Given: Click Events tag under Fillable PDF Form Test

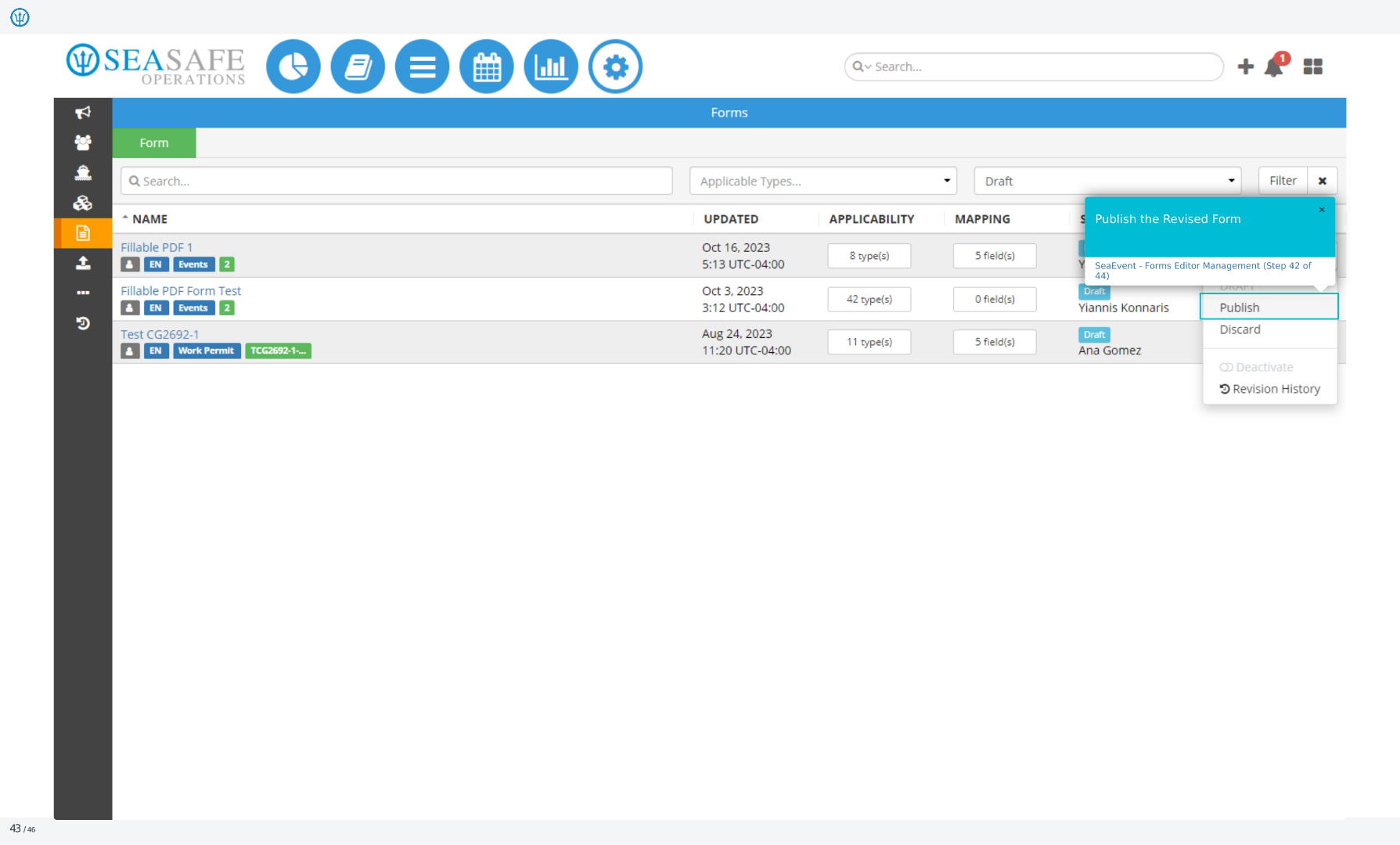Looking at the screenshot, I should (x=193, y=308).
